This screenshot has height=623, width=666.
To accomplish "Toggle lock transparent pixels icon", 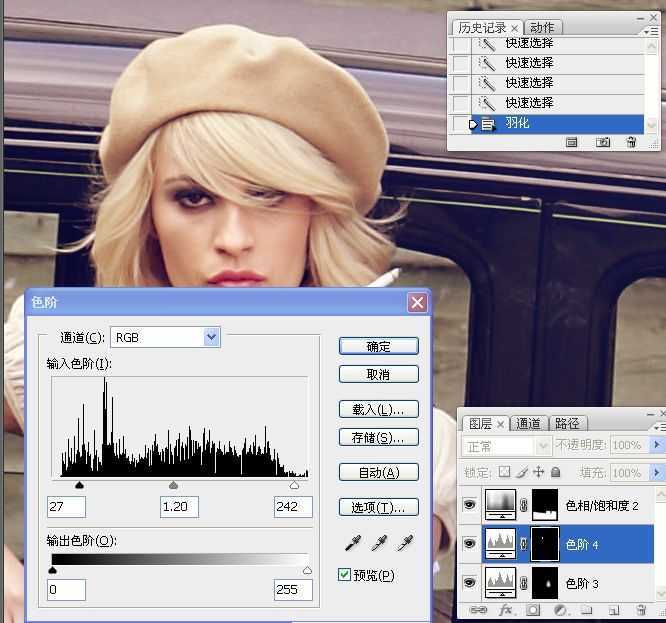I will tap(504, 472).
